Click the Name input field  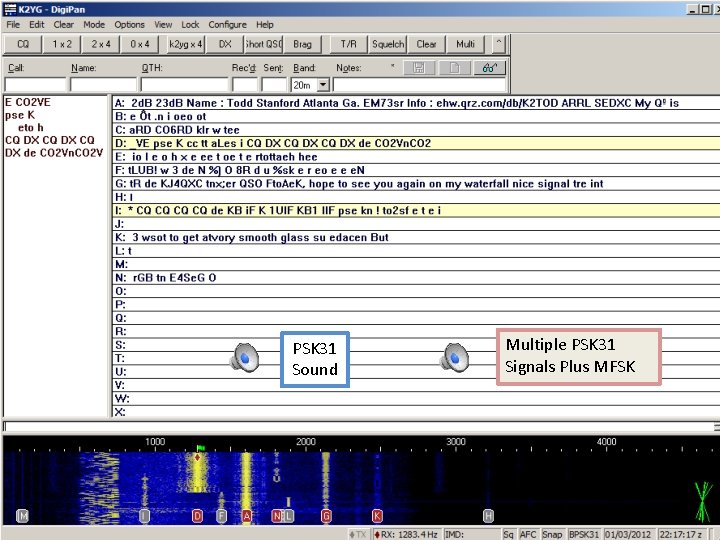click(x=103, y=85)
